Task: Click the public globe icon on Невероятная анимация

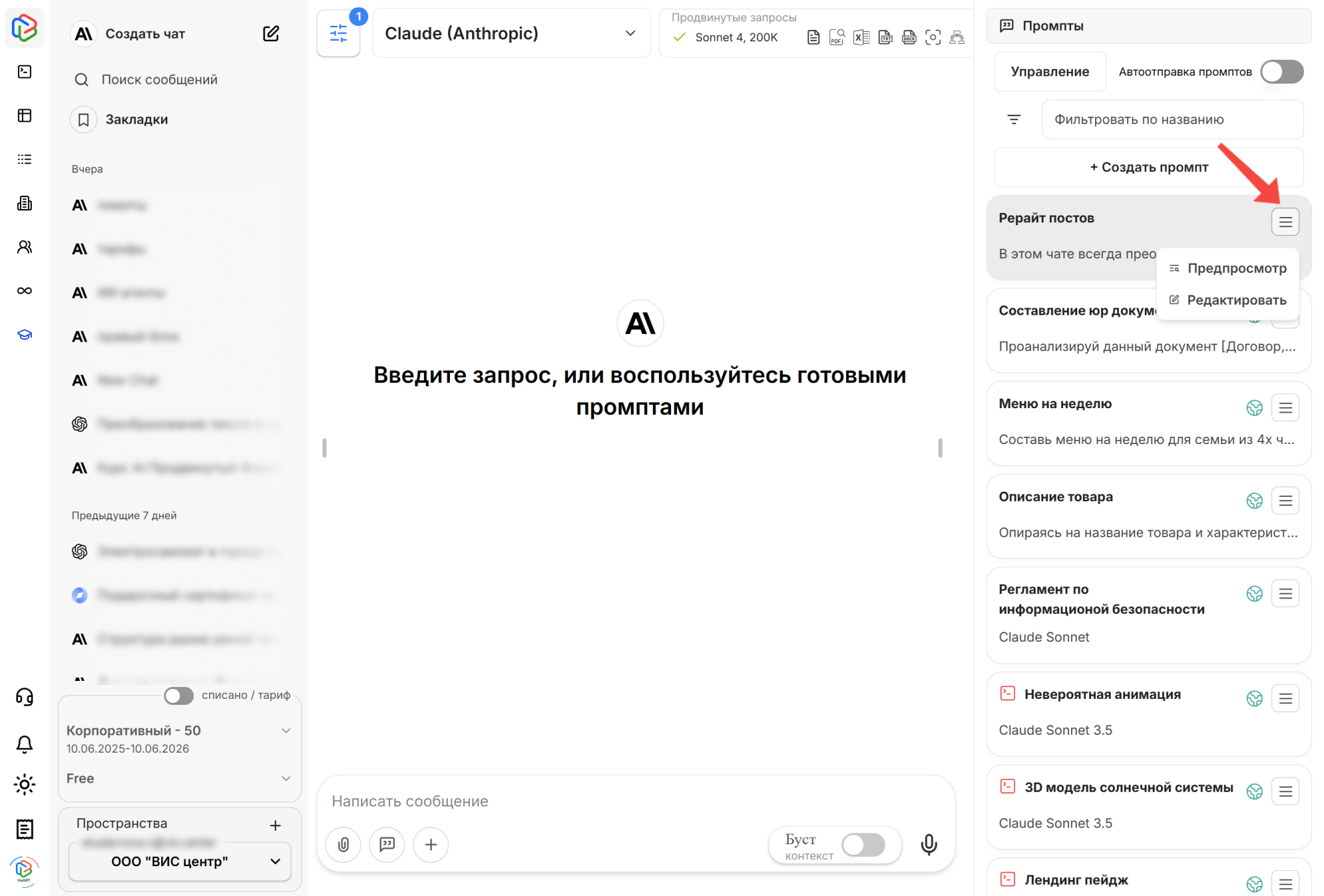Action: 1254,698
